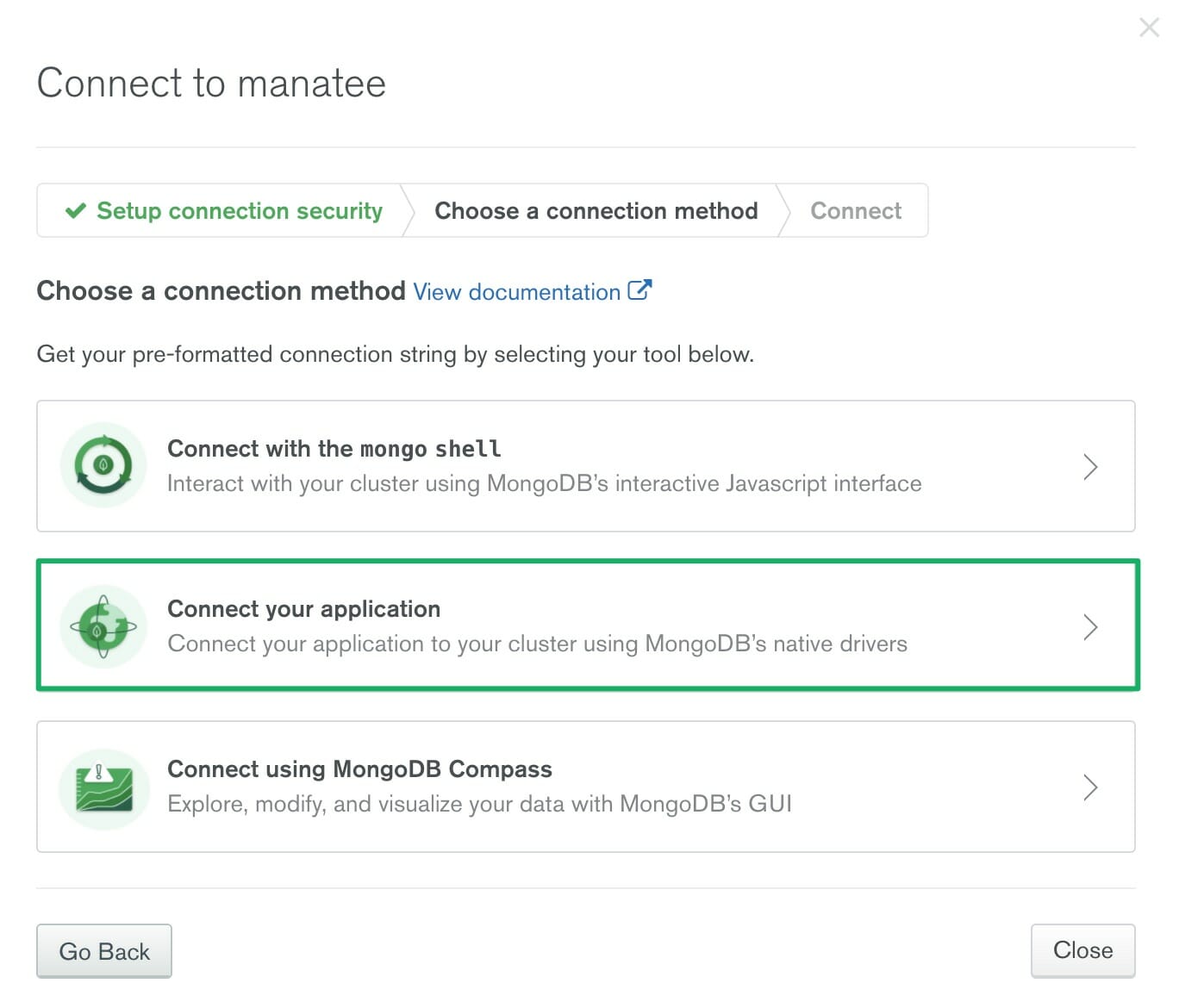Select the Connect your application title
Screen dimensions: 1179x1008
click(x=303, y=609)
